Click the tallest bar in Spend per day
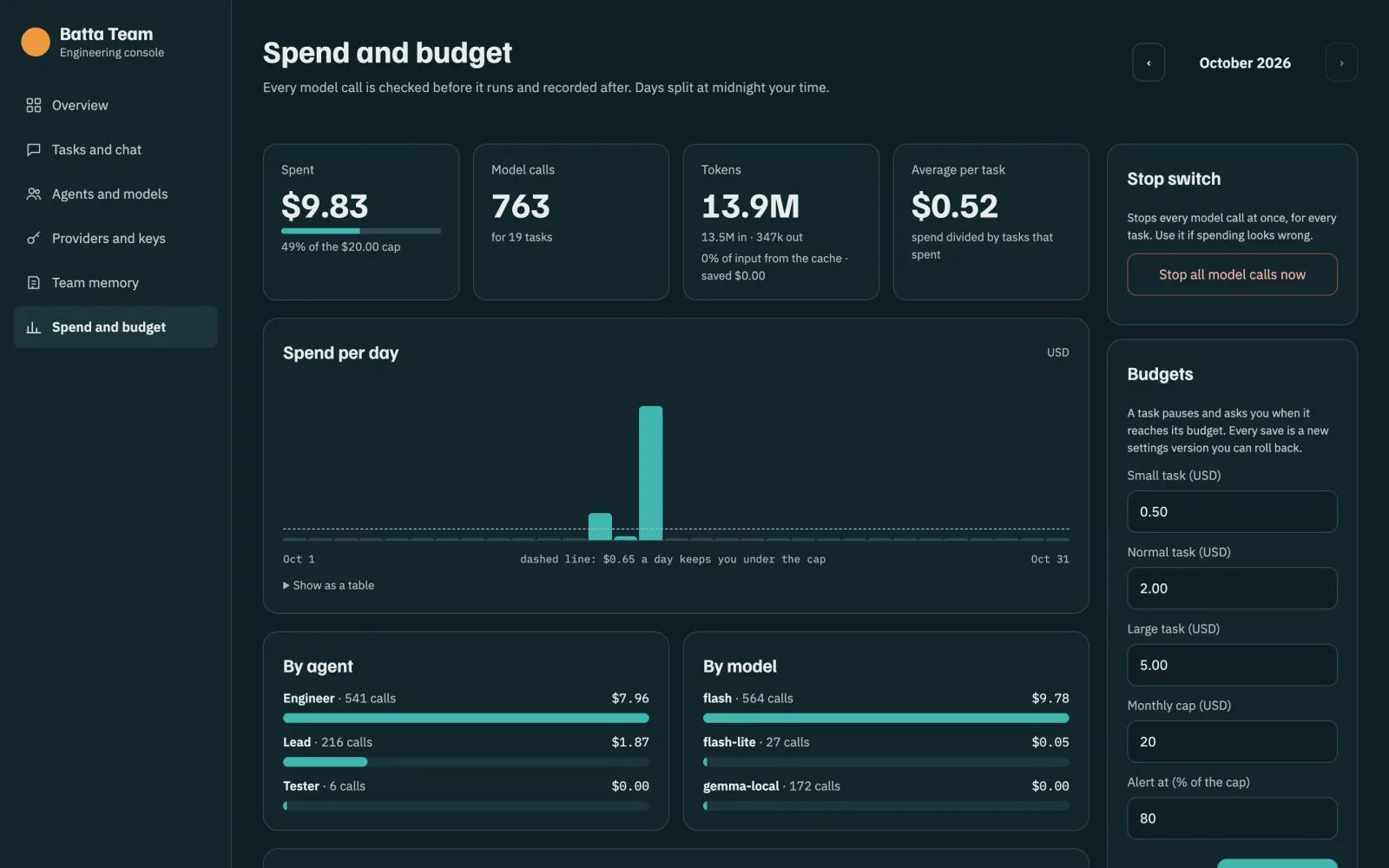The width and height of the screenshot is (1389, 868). (651, 473)
